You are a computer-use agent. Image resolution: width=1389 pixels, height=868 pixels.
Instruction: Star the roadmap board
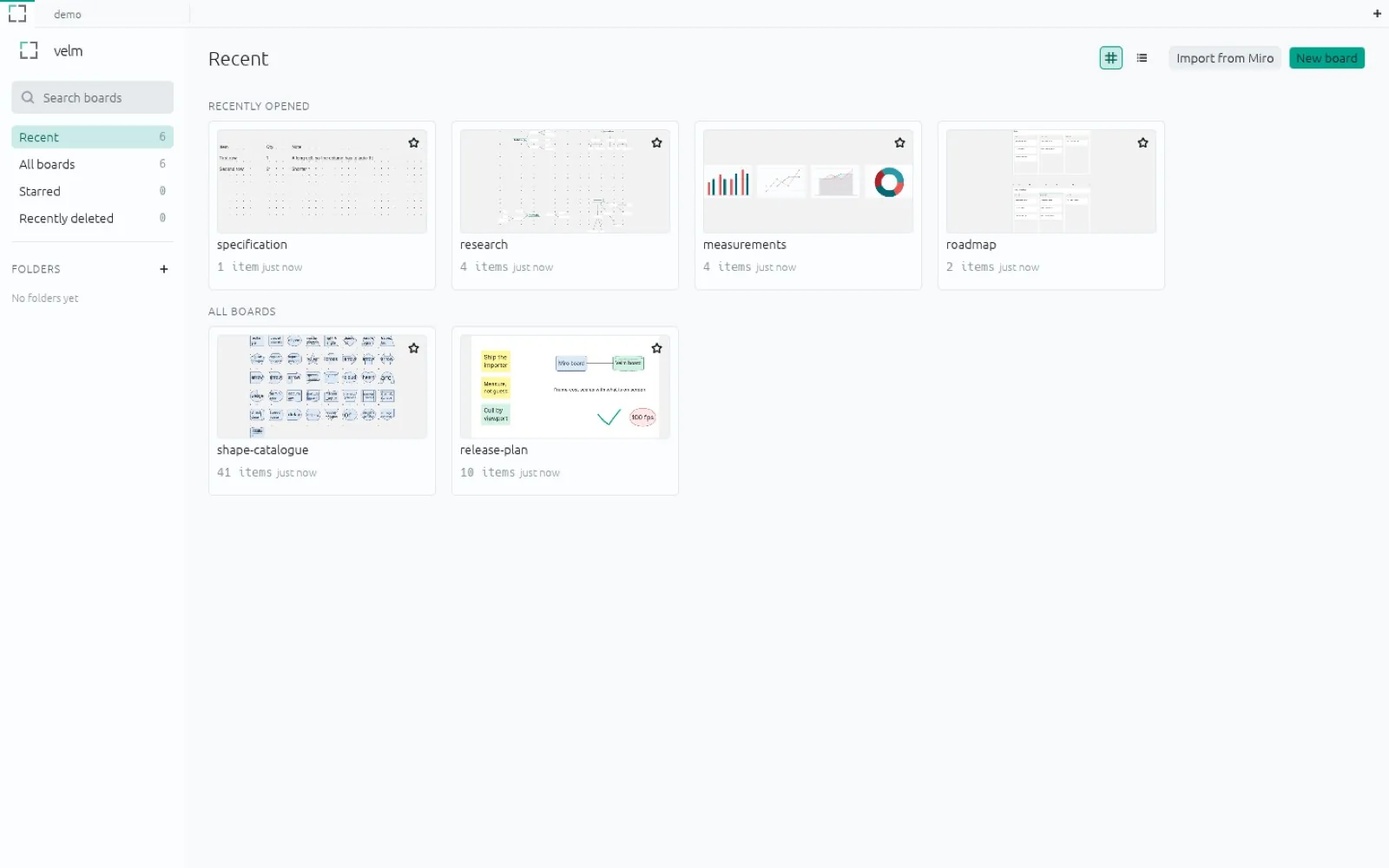1143,142
